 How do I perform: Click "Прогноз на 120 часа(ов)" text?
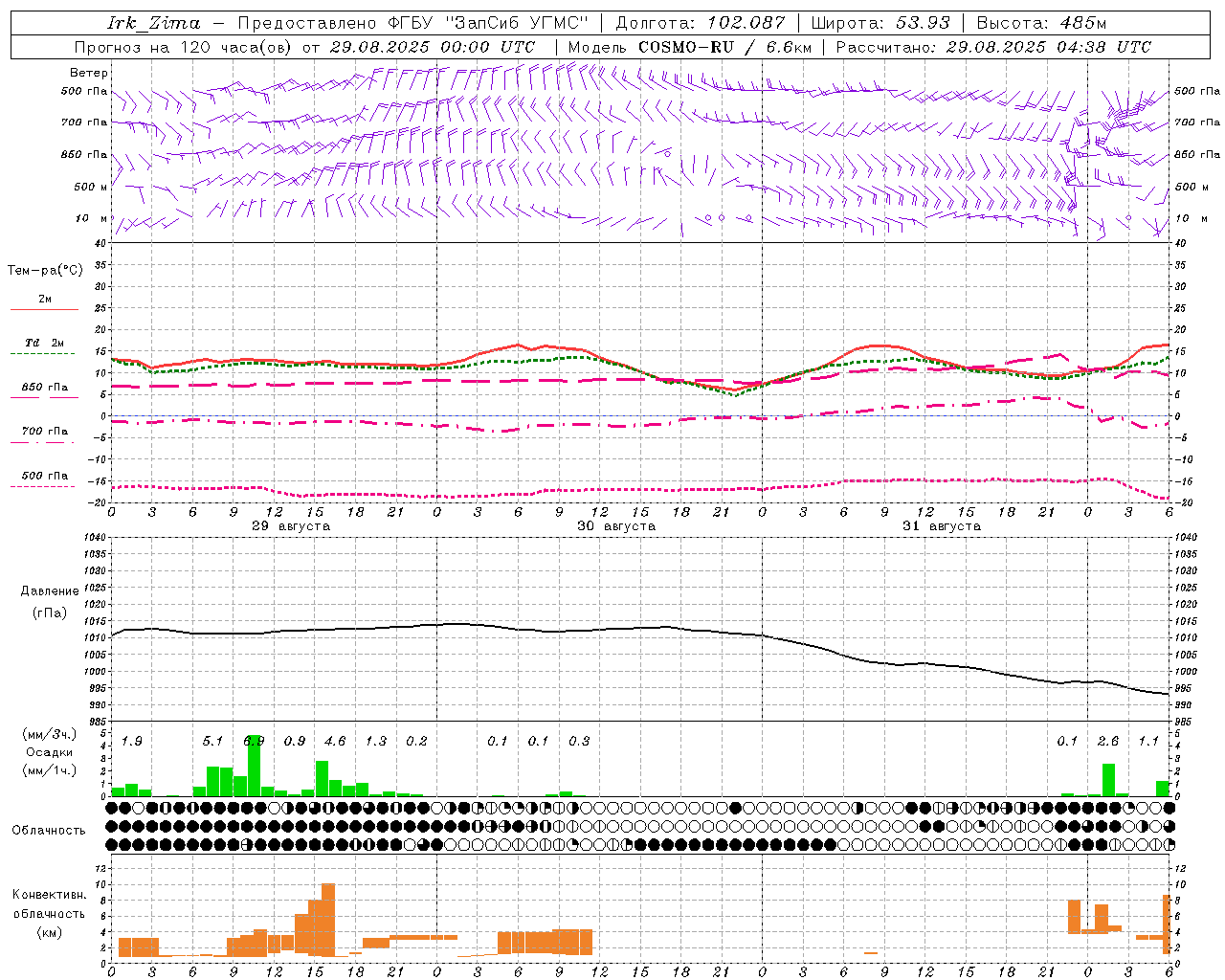pyautogui.click(x=184, y=47)
